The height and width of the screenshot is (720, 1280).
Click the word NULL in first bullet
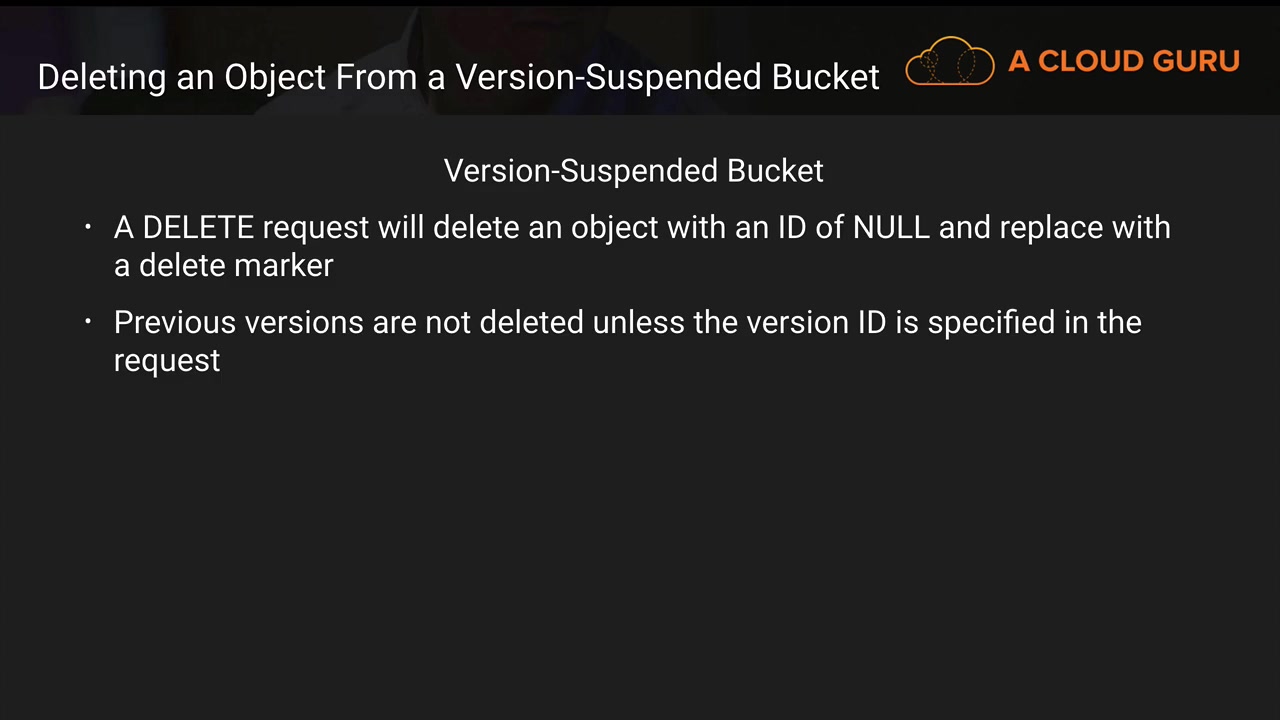891,228
